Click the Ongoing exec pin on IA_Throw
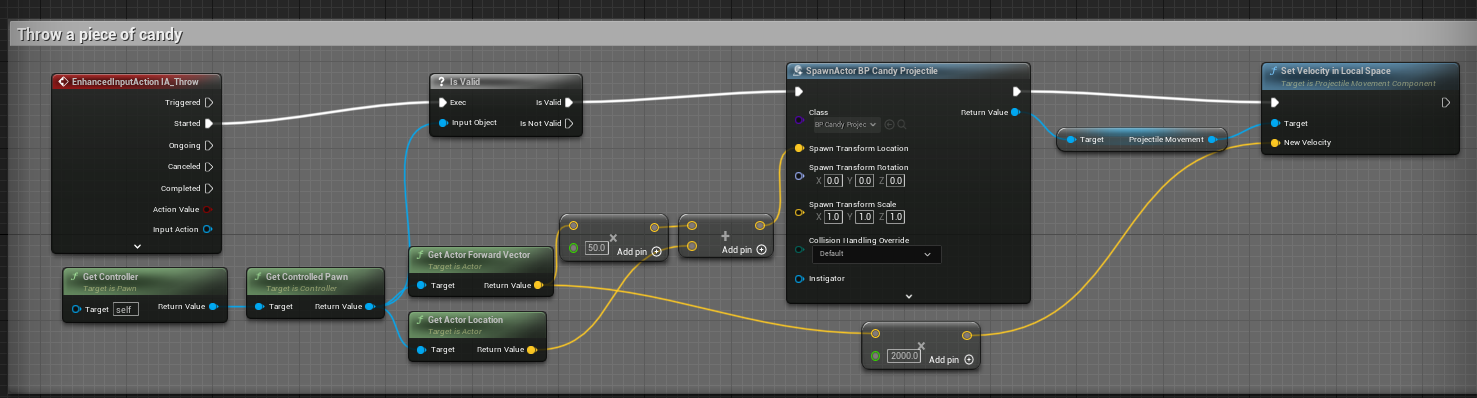This screenshot has width=1477, height=398. (x=209, y=145)
